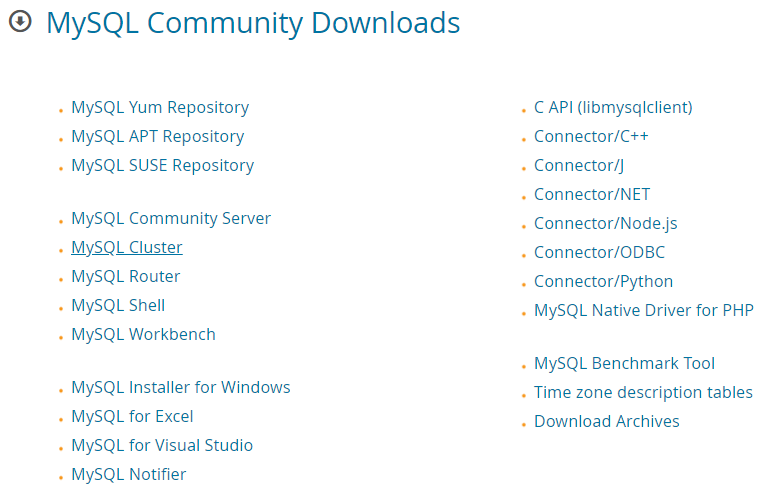
Task: Open the Connector/ODBC link
Action: (x=599, y=253)
